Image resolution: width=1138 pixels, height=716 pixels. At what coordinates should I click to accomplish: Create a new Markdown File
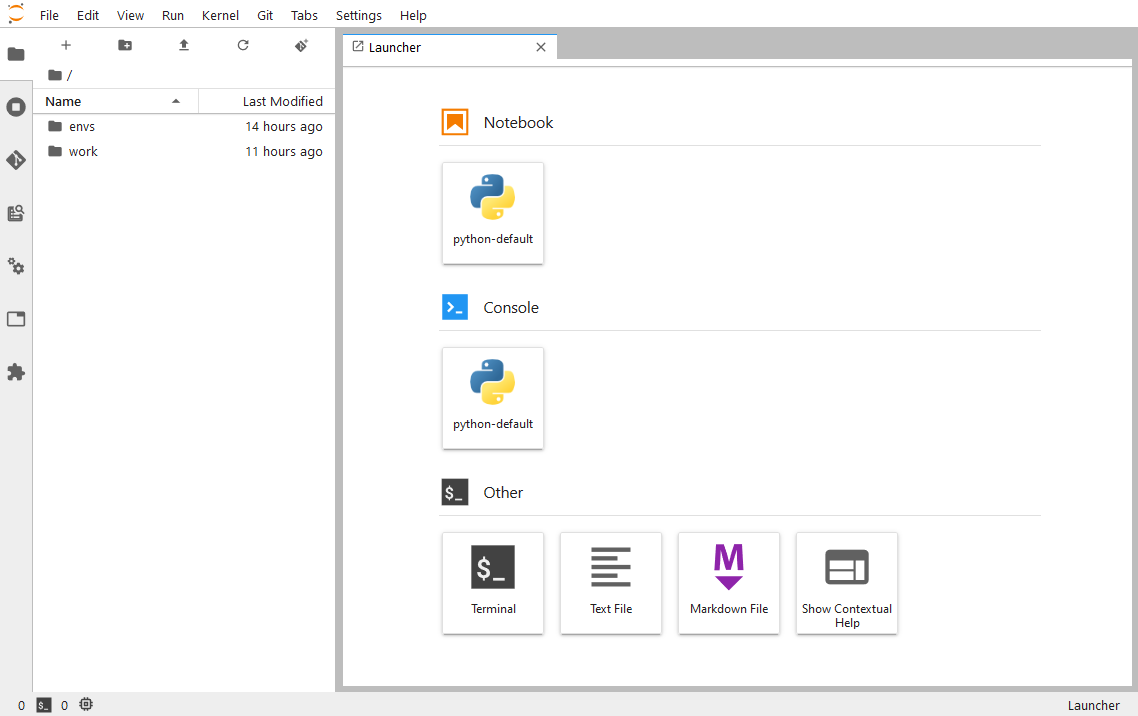(x=729, y=583)
